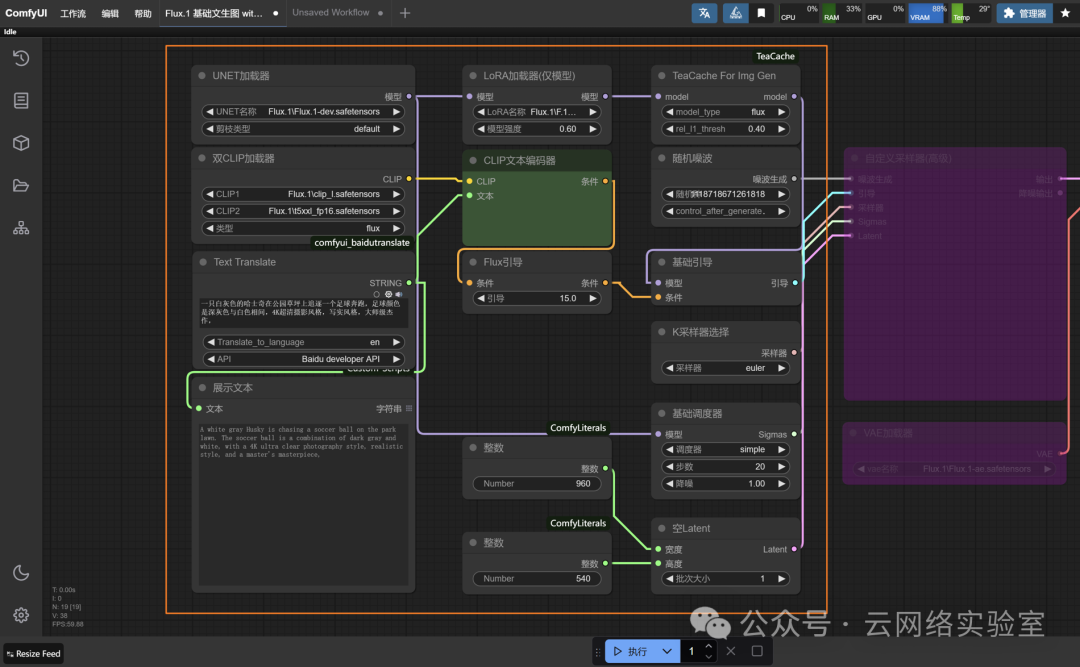This screenshot has height=667, width=1080.
Task: Open the 帮助 menu
Action: (143, 14)
